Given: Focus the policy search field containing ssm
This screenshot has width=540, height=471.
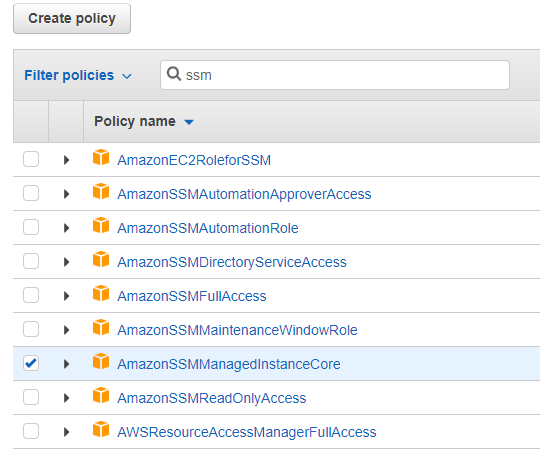Looking at the screenshot, I should click(335, 75).
